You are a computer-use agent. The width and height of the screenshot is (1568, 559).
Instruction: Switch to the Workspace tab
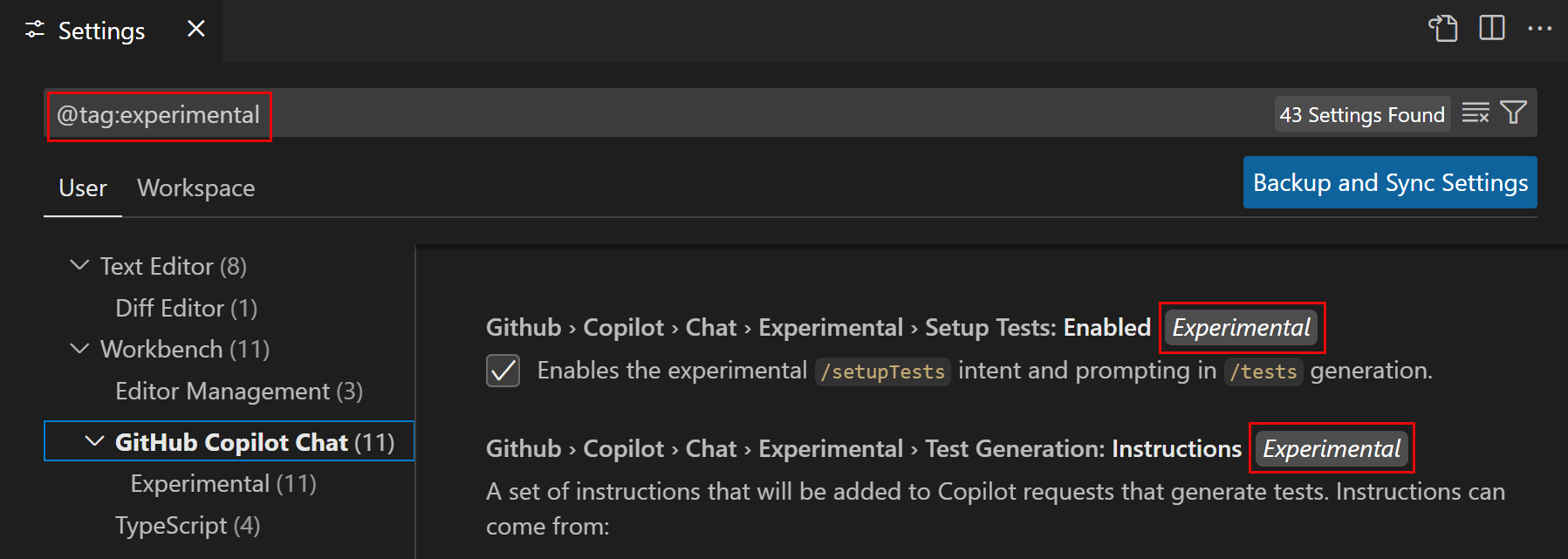195,187
